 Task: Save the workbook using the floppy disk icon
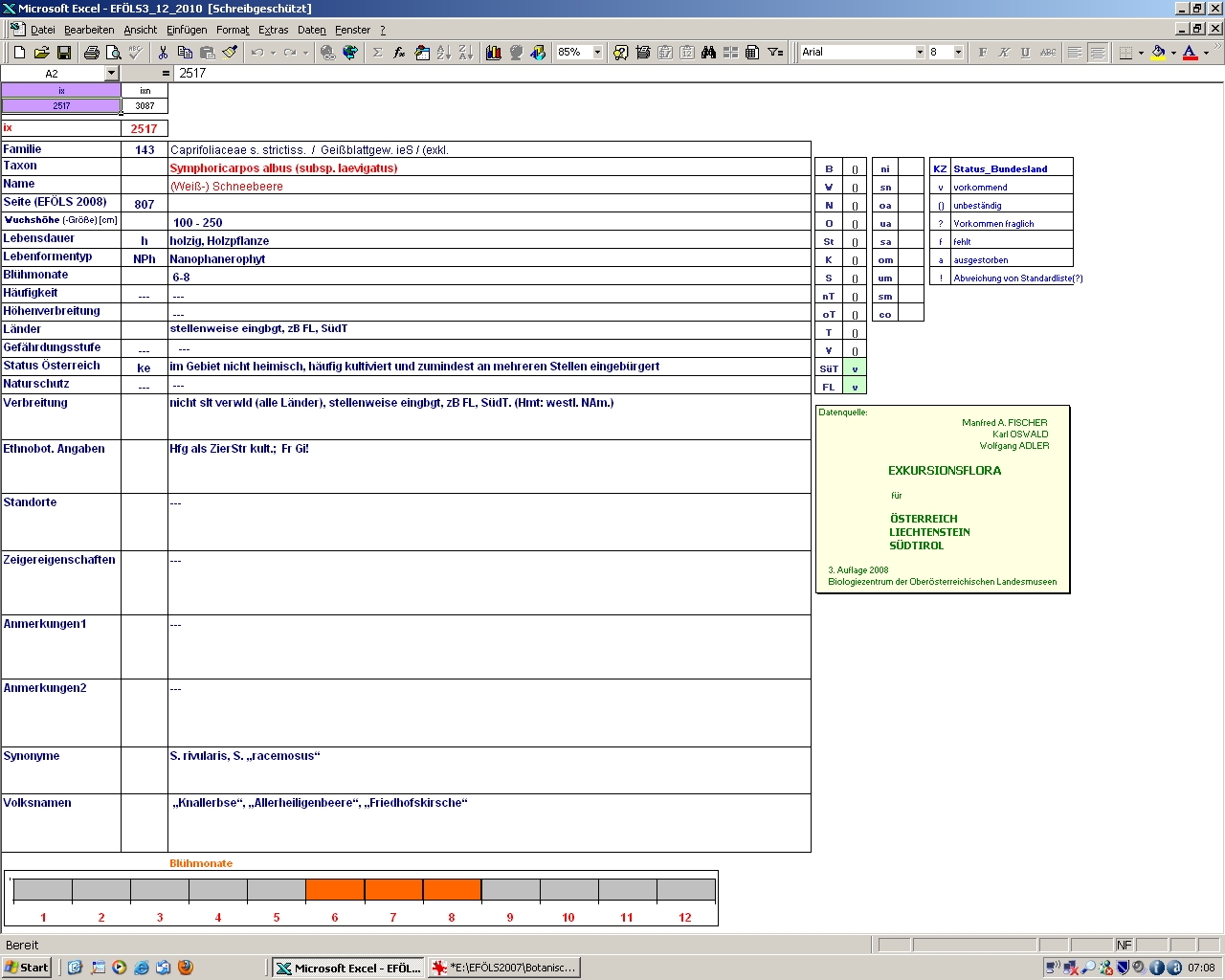tap(63, 53)
